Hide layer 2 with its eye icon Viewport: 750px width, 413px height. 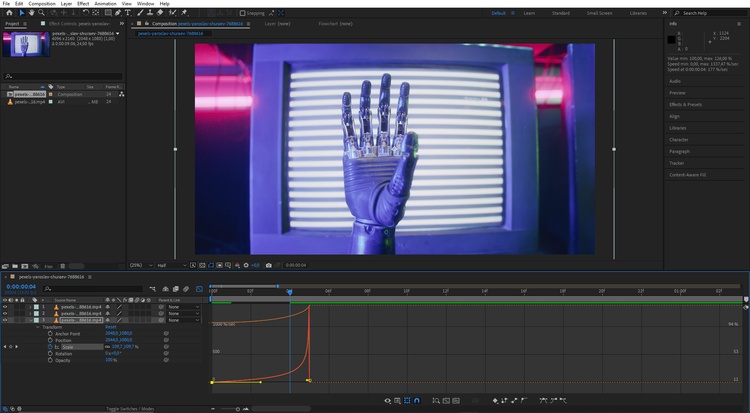(5, 313)
